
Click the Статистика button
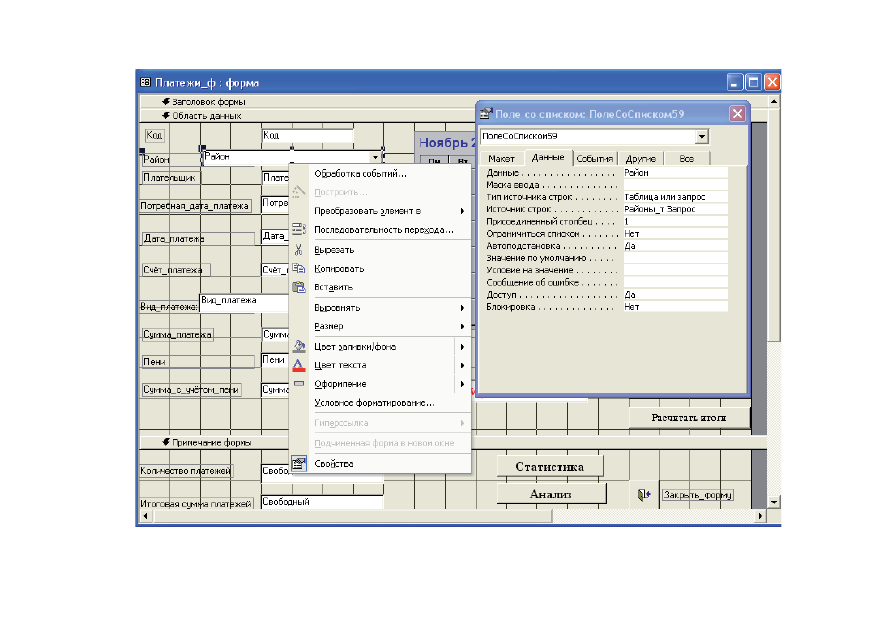pyautogui.click(x=550, y=467)
